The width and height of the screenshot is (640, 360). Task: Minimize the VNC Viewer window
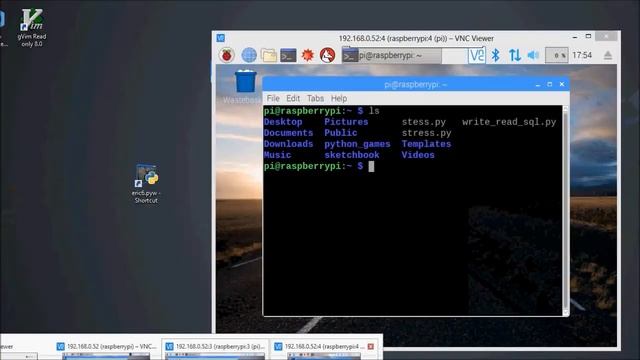click(575, 37)
